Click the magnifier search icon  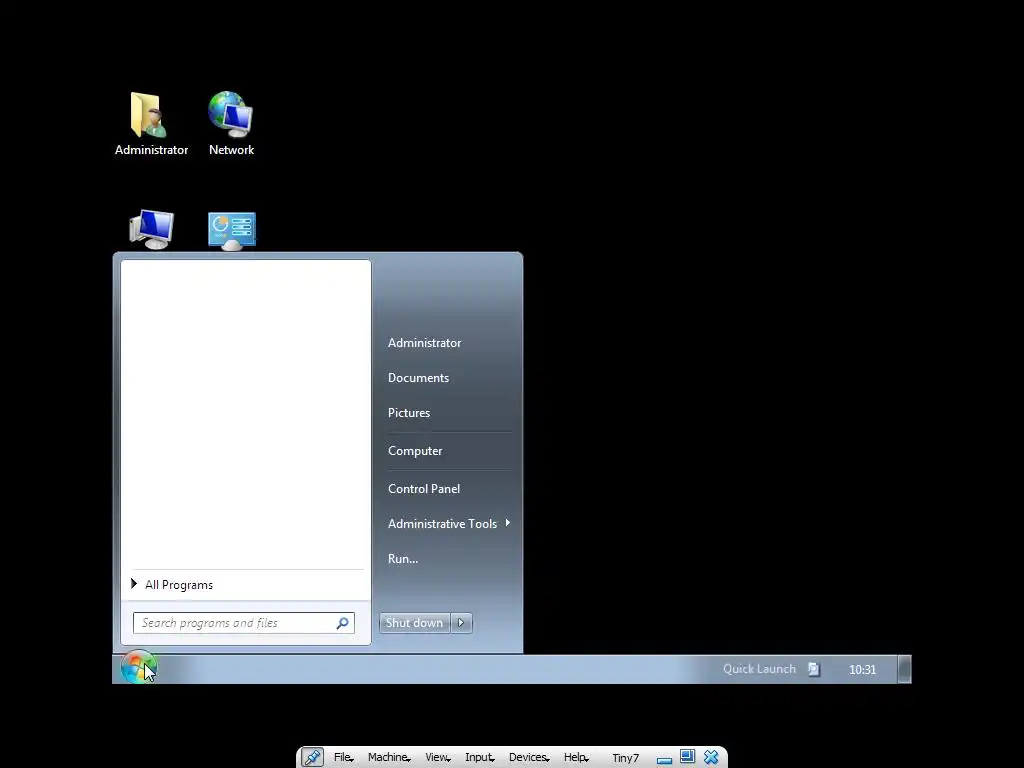(342, 623)
